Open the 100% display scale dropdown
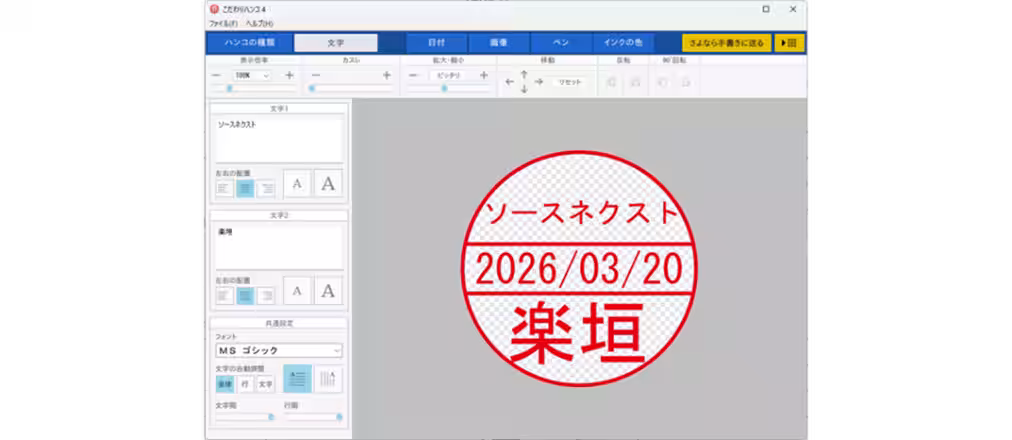This screenshot has width=1012, height=440. 252,75
